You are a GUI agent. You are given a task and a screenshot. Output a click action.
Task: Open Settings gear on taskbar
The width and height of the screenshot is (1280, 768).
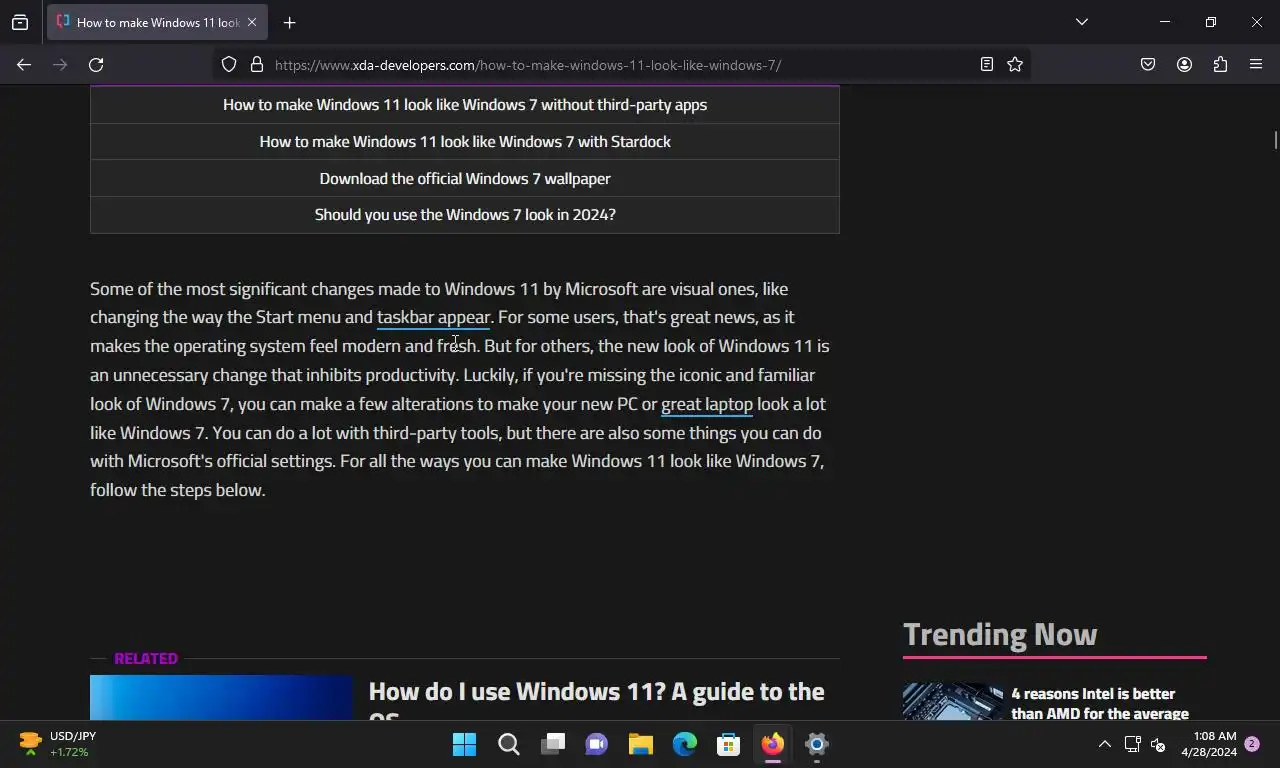coord(817,744)
